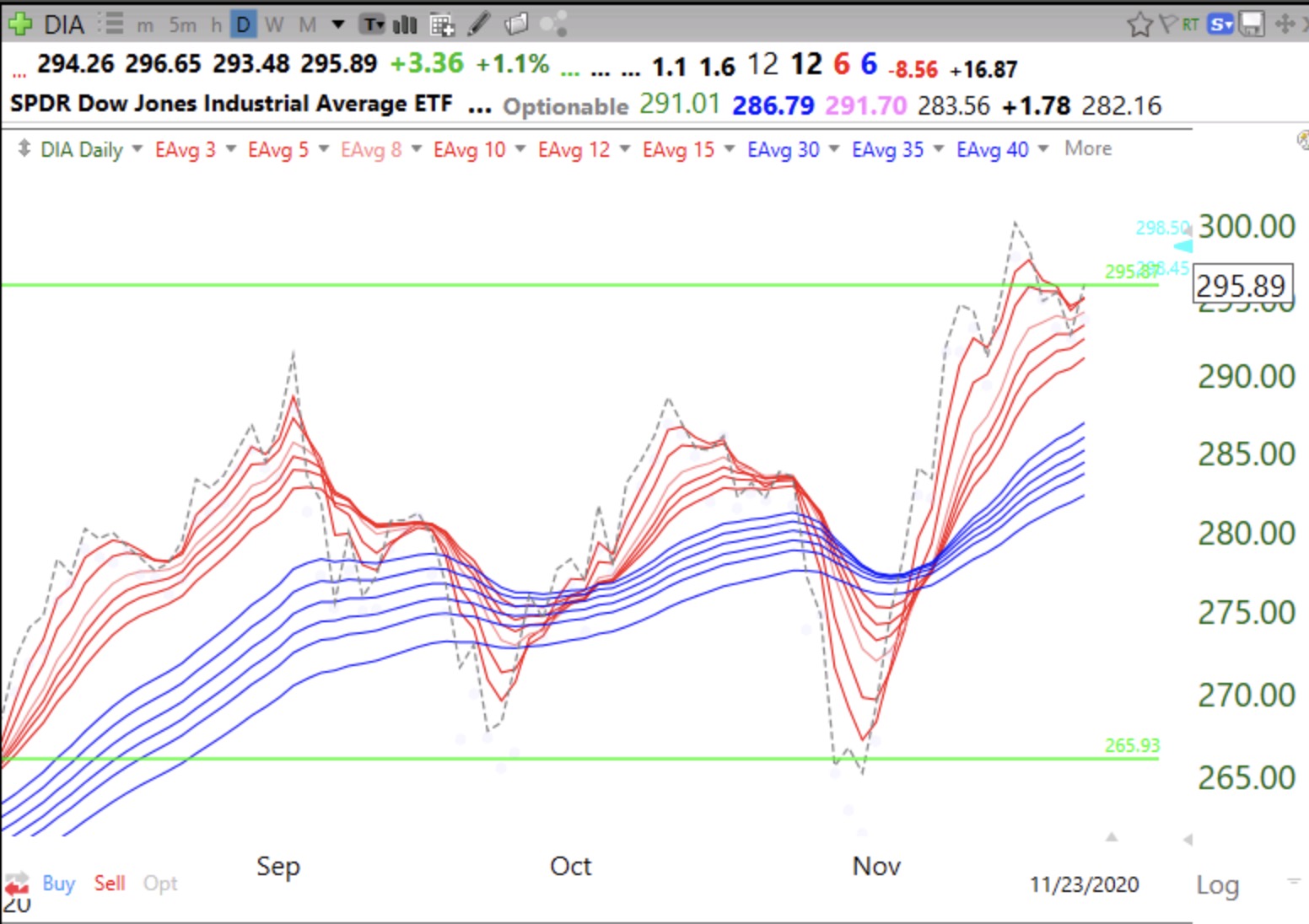Expand the EAvg 5 indicator dropdown
The height and width of the screenshot is (924, 1309).
tap(323, 148)
